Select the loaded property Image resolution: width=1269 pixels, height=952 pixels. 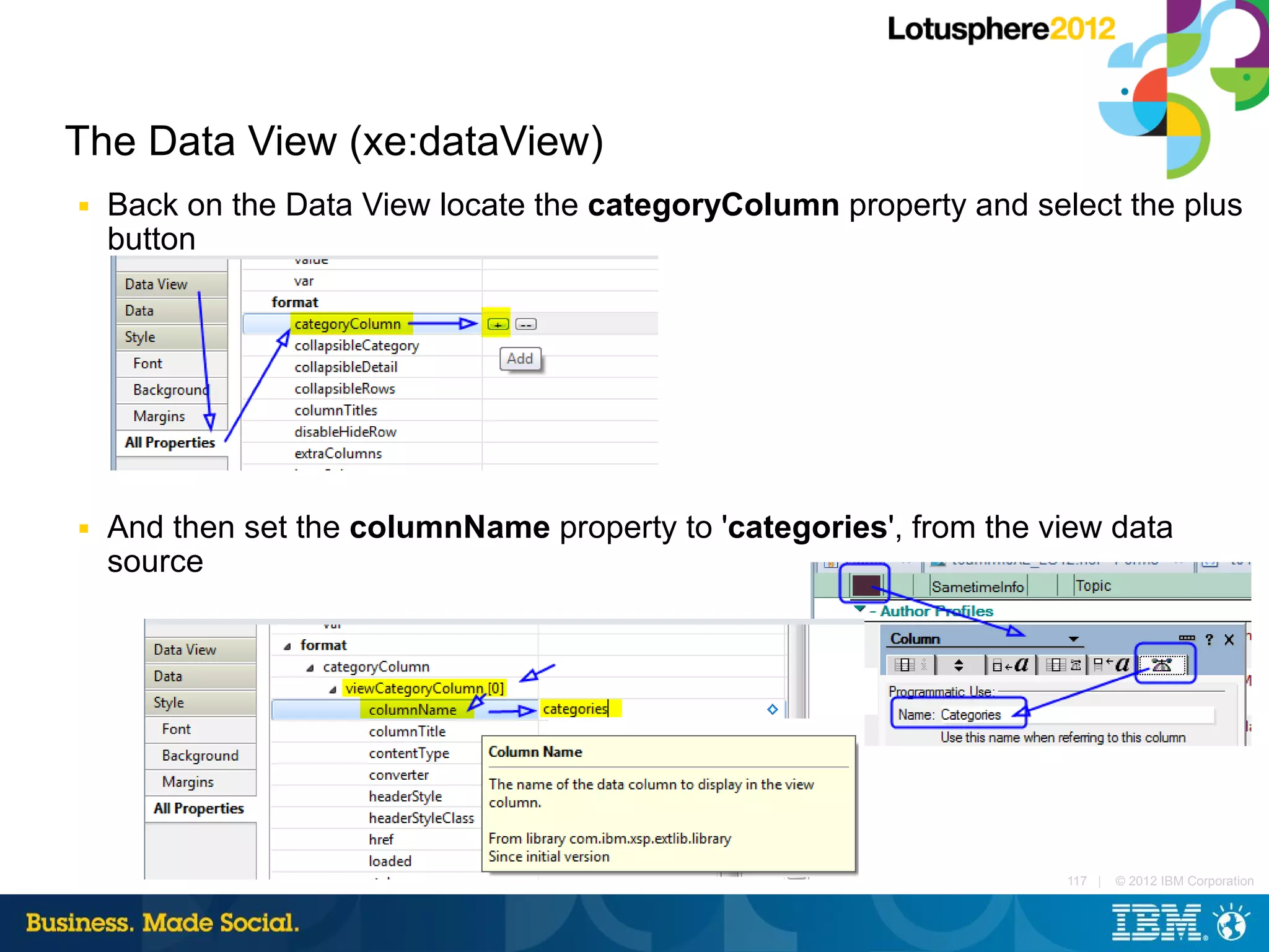coord(390,862)
